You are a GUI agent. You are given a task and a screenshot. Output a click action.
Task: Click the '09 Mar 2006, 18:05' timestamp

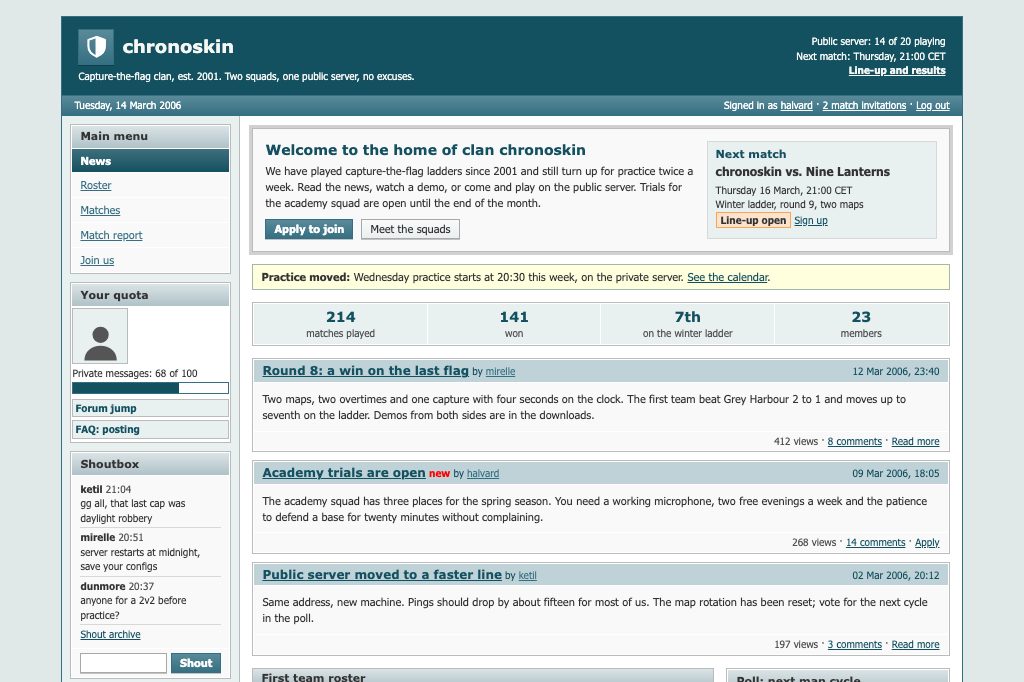895,473
